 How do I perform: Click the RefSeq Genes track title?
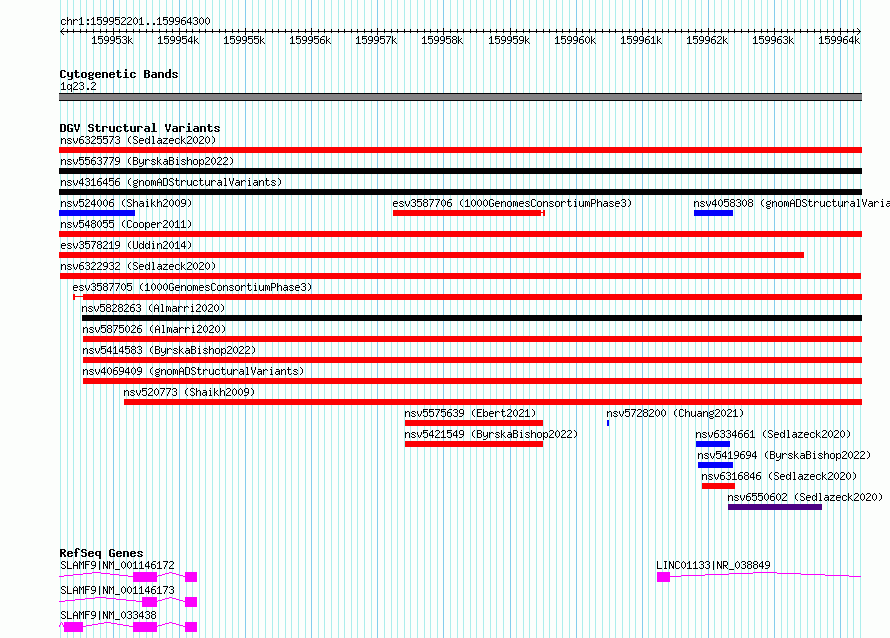point(101,553)
